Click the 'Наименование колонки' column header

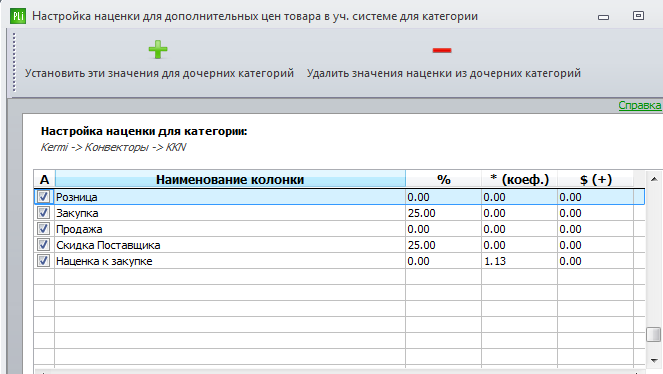click(x=230, y=179)
